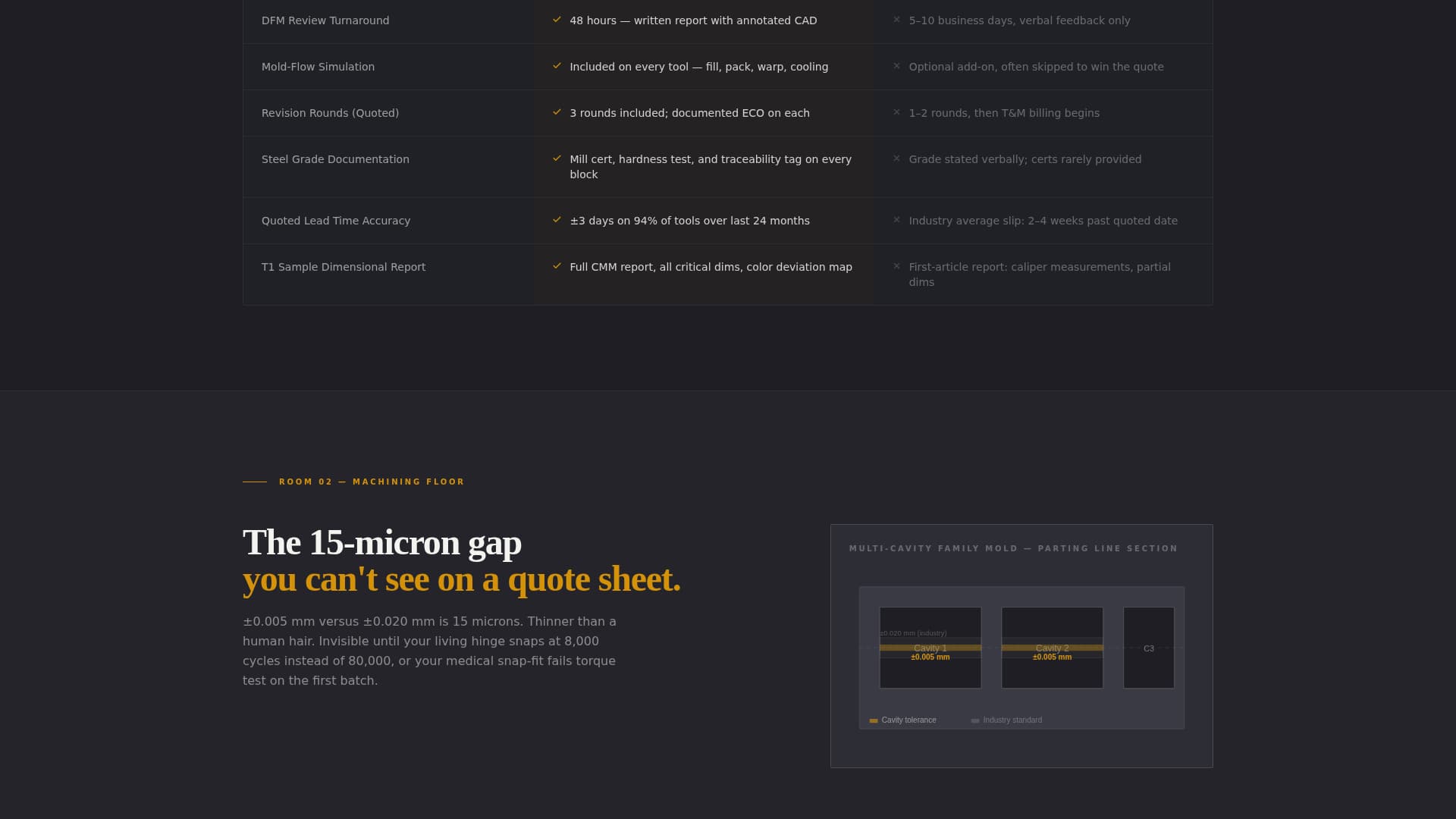Click the checkmark icon beside DFM Review Turnaround
1456x819 pixels.
pyautogui.click(x=557, y=20)
